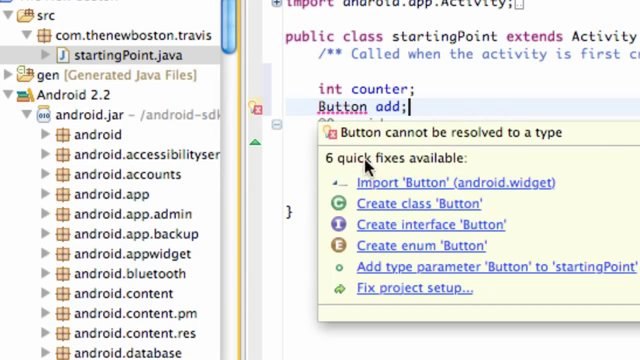Click the com.thenewboston.travis package icon
The image size is (640, 360).
[x=44, y=36]
